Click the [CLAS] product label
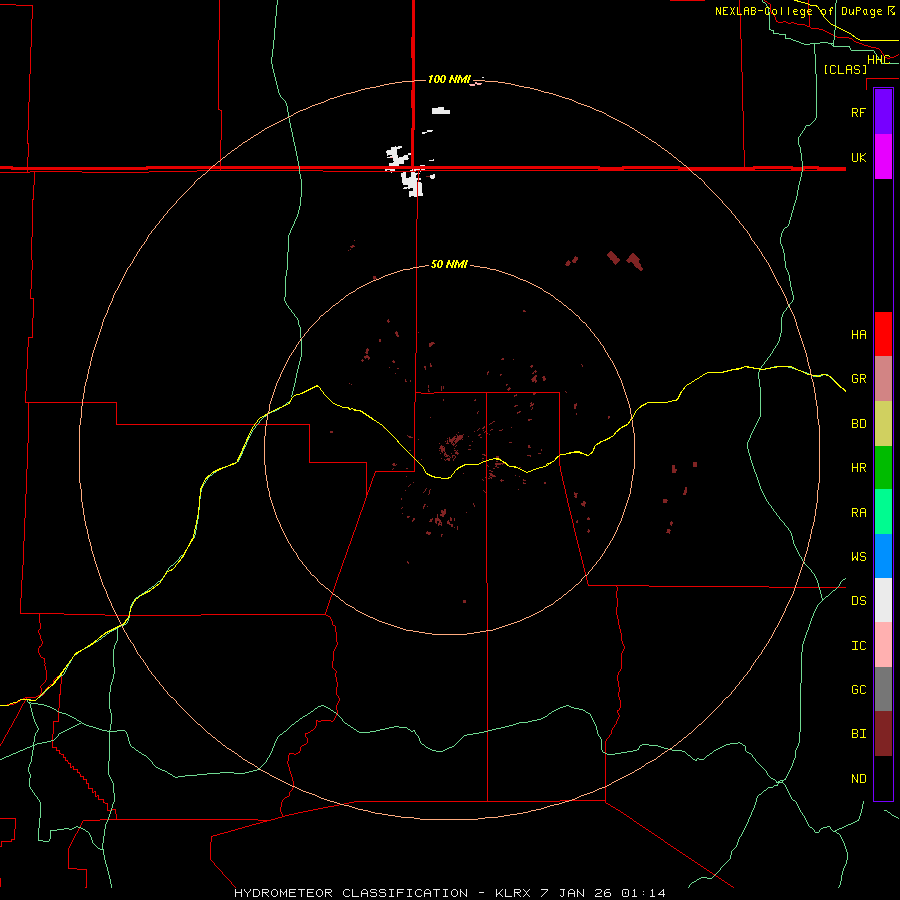 pos(845,69)
